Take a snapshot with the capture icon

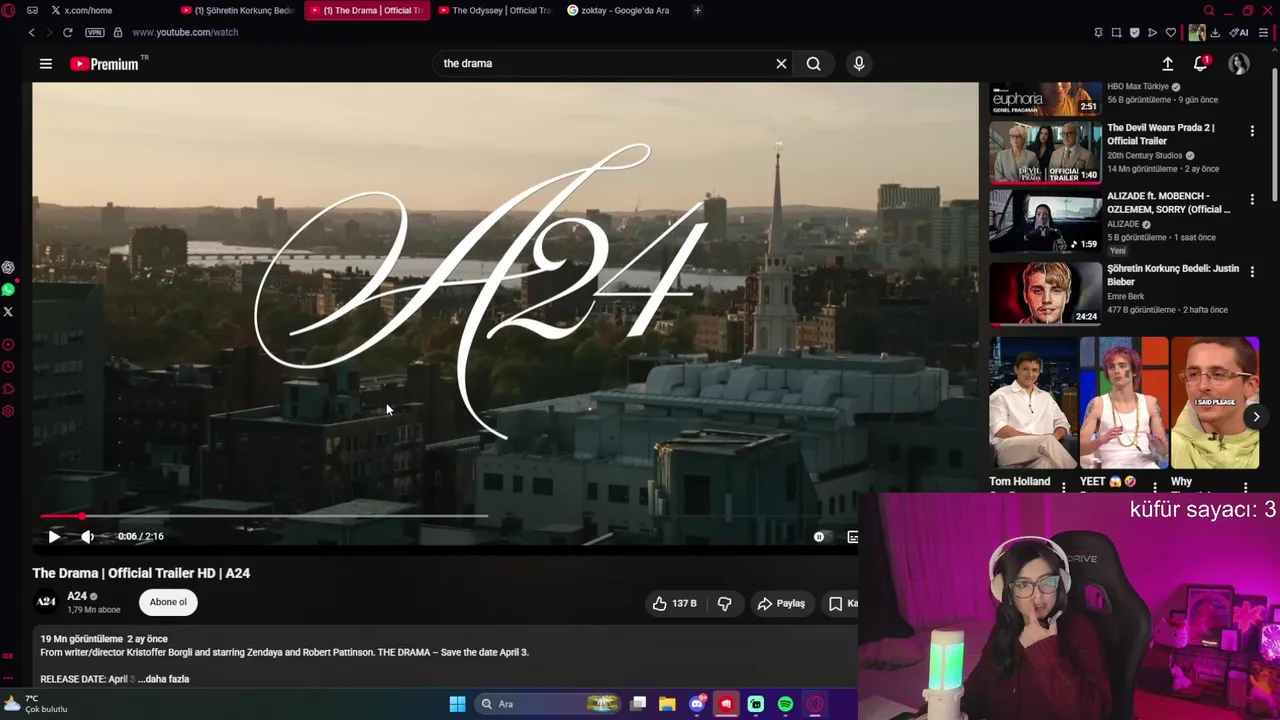coord(1116,32)
